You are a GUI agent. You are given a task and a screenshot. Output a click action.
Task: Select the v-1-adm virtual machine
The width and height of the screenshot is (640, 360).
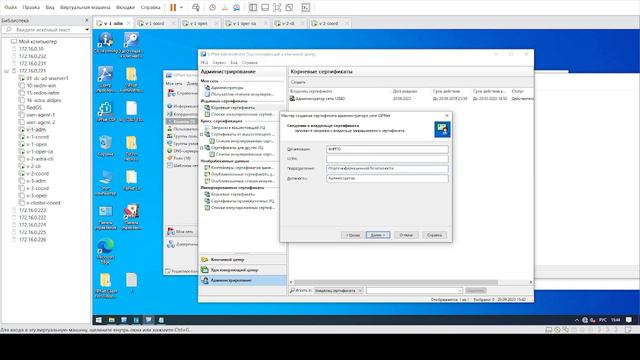pyautogui.click(x=36, y=130)
